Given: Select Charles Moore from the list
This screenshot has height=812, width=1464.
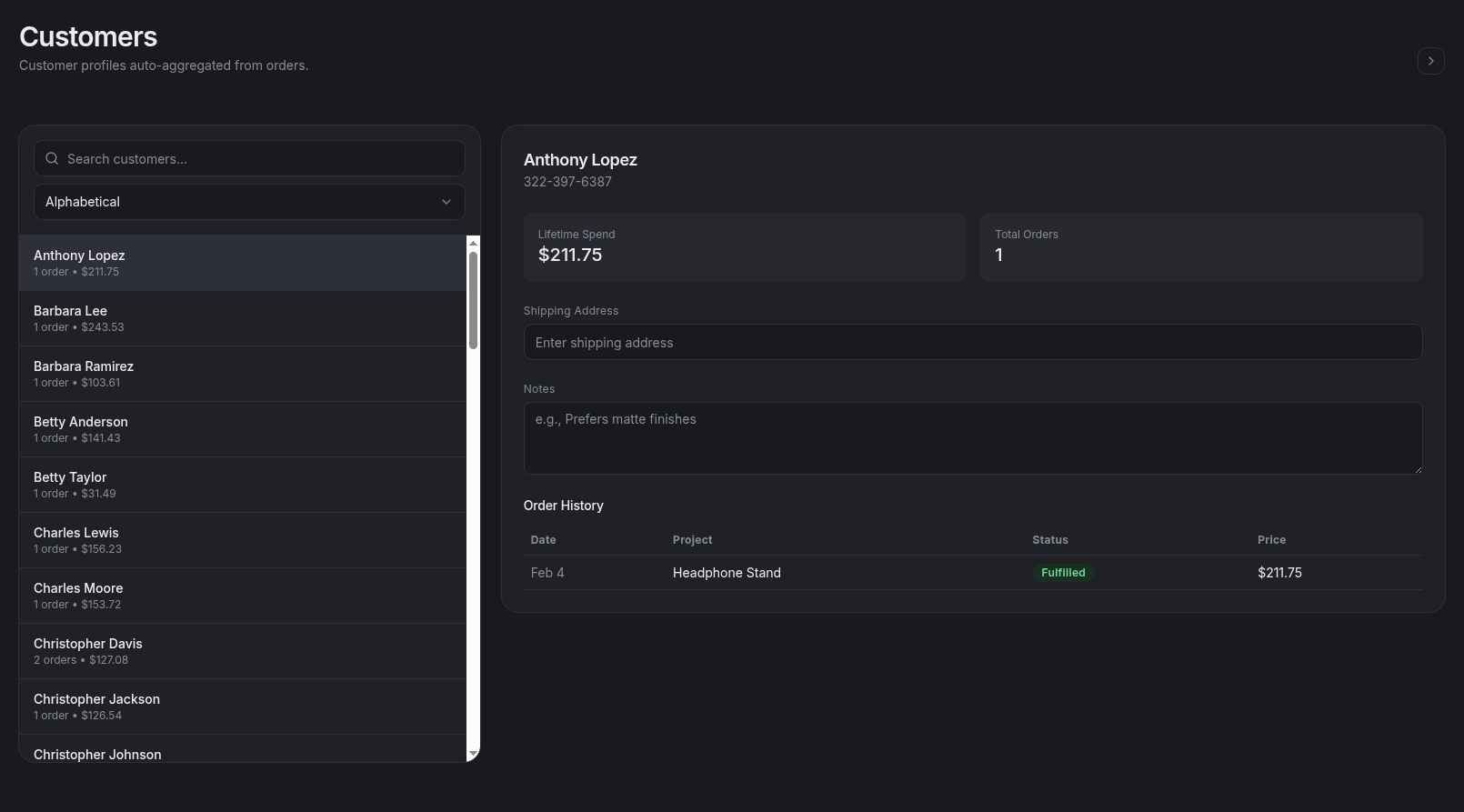Looking at the screenshot, I should [242, 596].
